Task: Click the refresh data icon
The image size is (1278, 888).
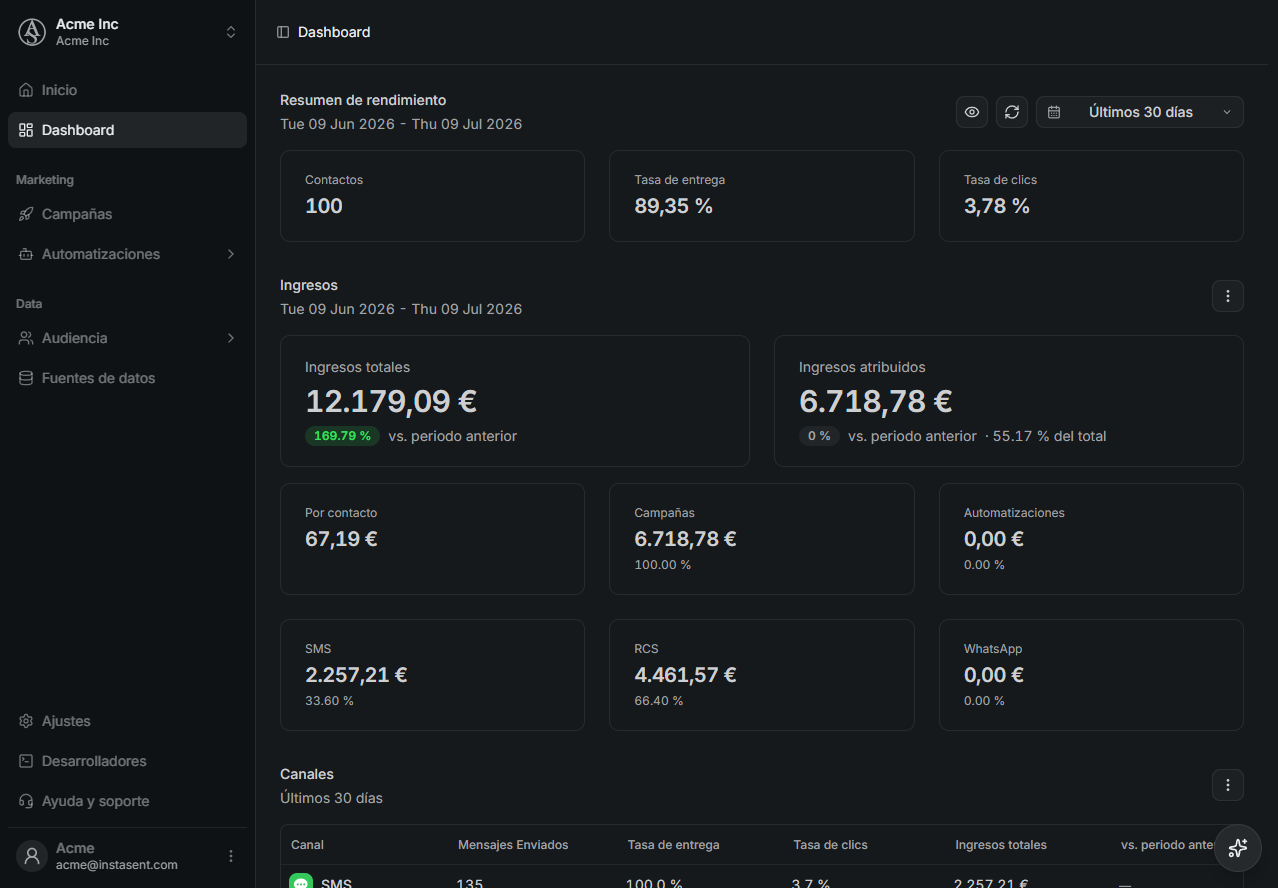Action: [x=1012, y=112]
